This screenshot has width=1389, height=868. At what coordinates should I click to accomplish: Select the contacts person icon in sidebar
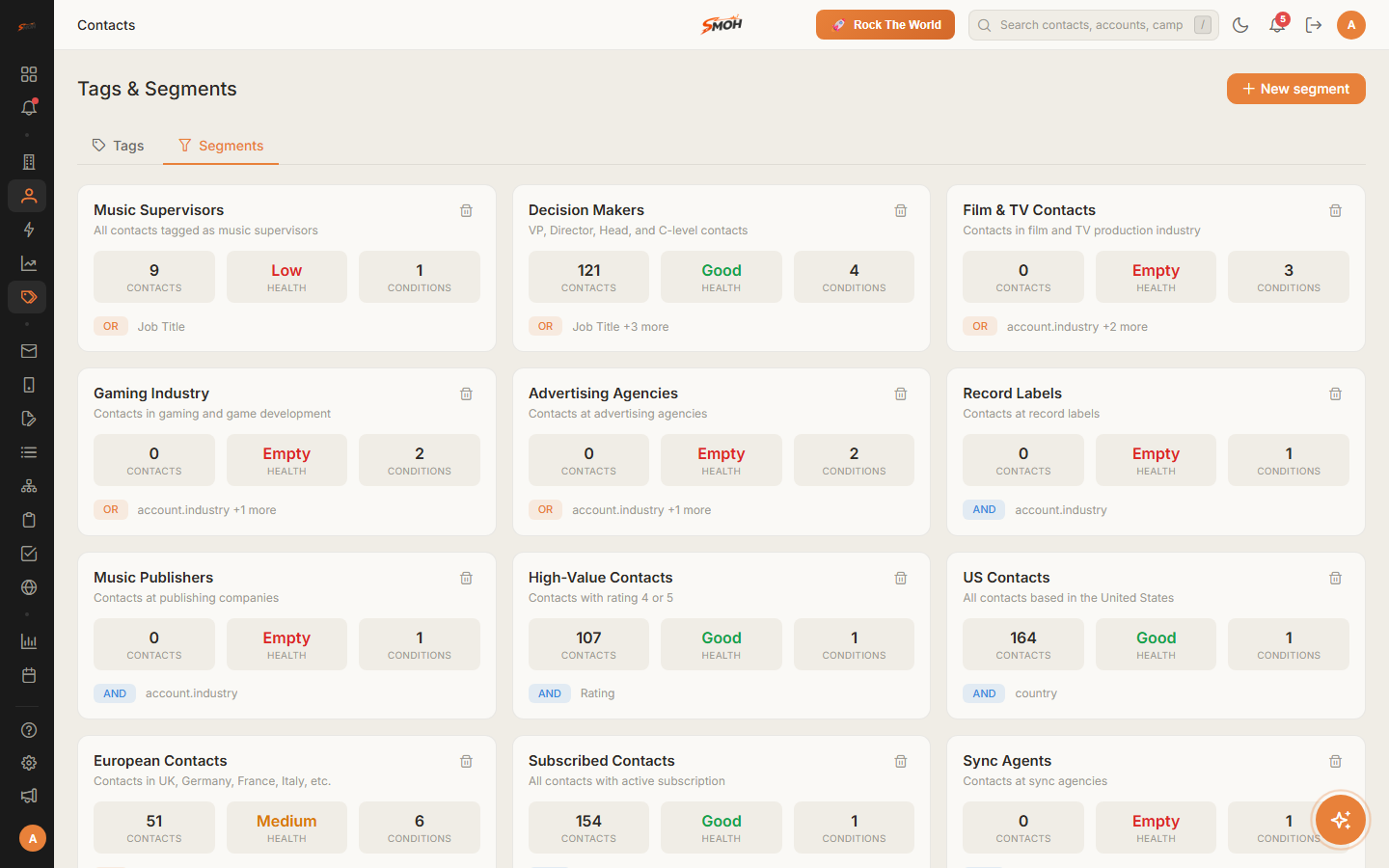29,196
